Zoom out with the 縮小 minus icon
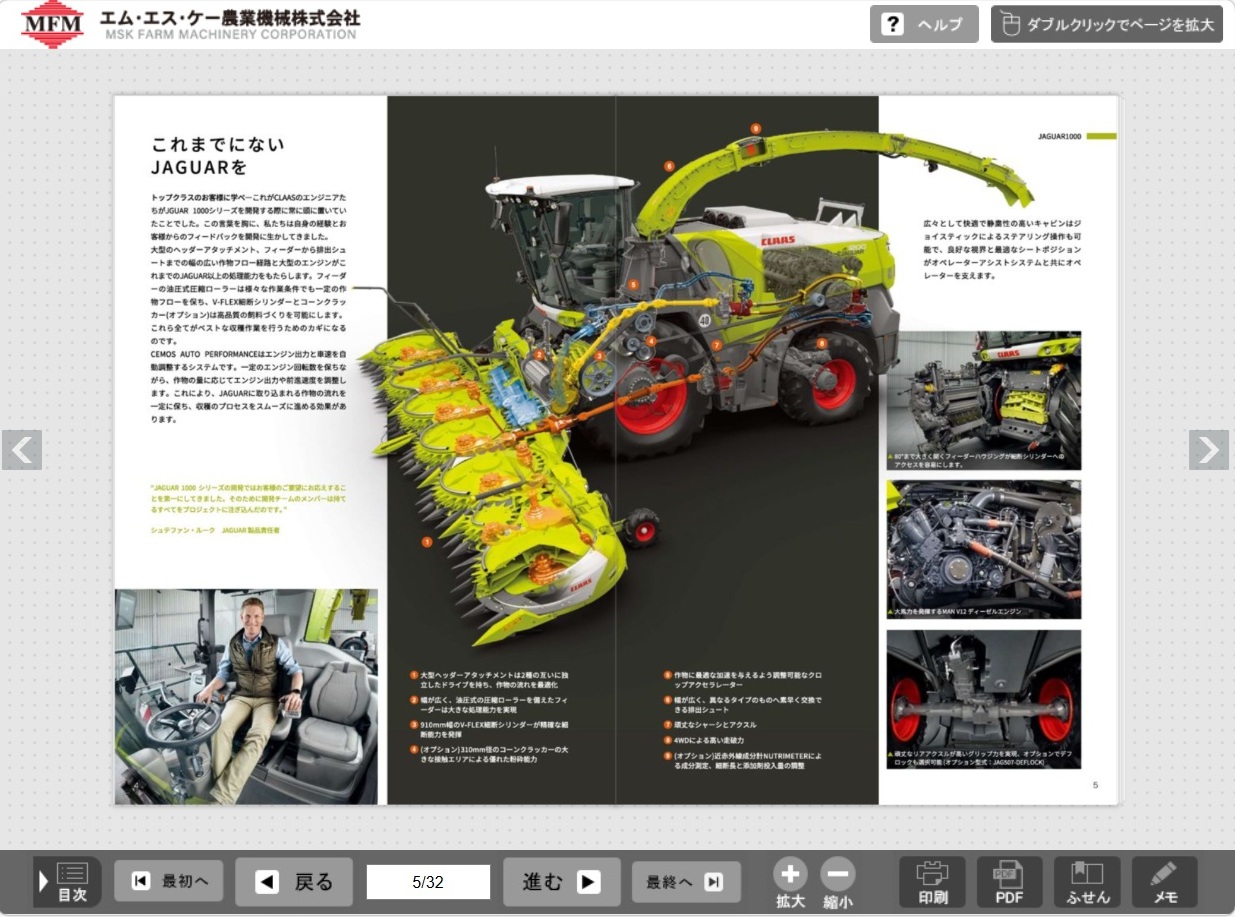The width and height of the screenshot is (1235, 917). pyautogui.click(x=838, y=883)
